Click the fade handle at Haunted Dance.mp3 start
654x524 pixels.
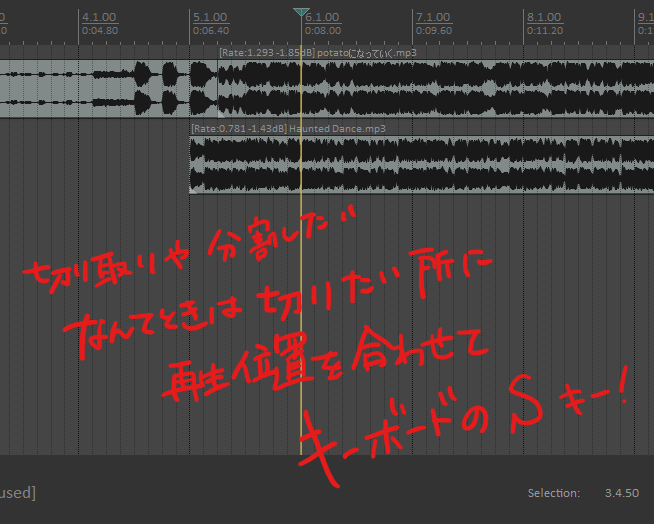coord(193,190)
